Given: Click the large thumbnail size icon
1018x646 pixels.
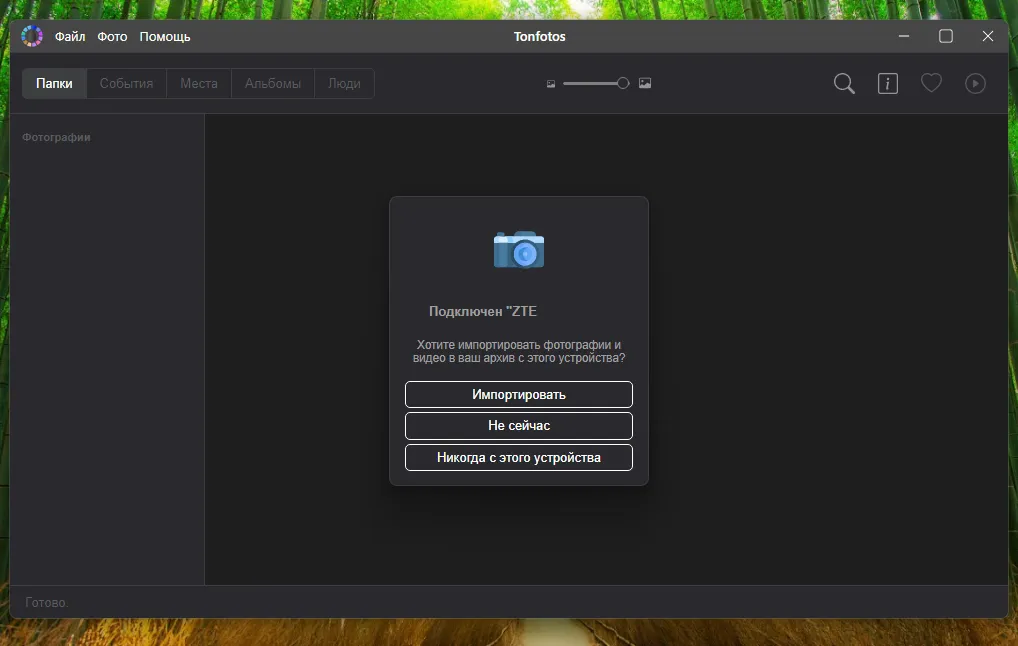Looking at the screenshot, I should tap(645, 84).
